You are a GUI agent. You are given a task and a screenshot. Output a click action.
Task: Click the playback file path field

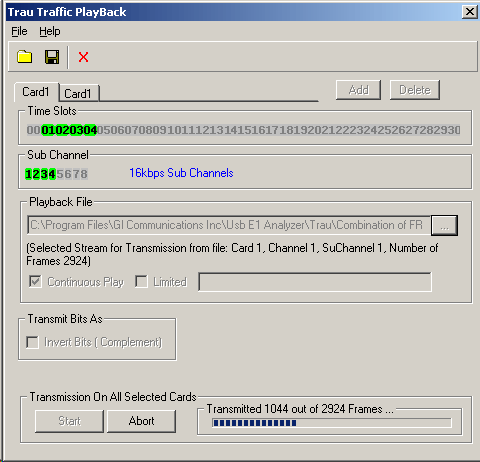(x=229, y=225)
